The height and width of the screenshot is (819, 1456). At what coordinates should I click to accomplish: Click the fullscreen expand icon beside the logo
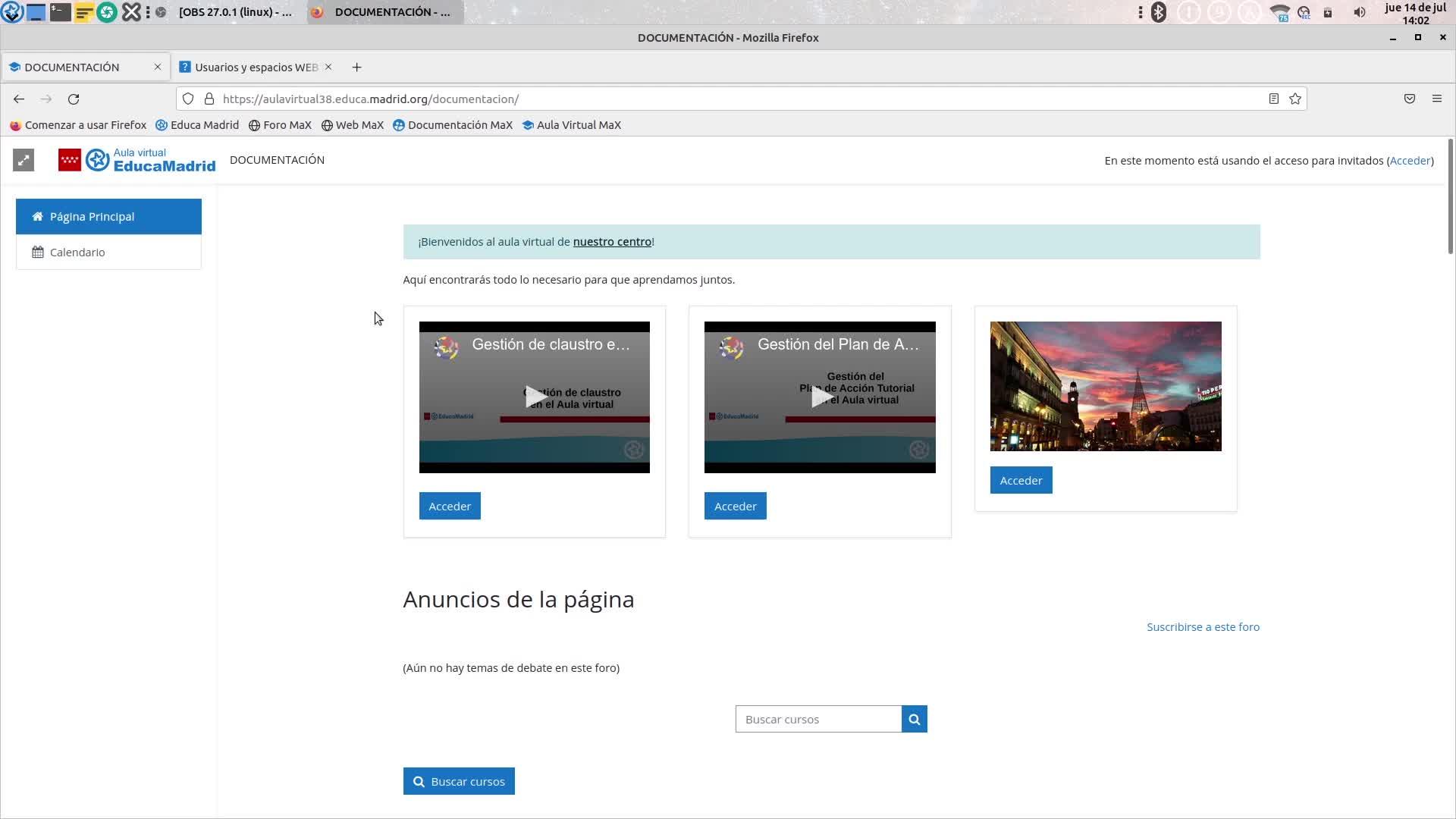(x=24, y=160)
